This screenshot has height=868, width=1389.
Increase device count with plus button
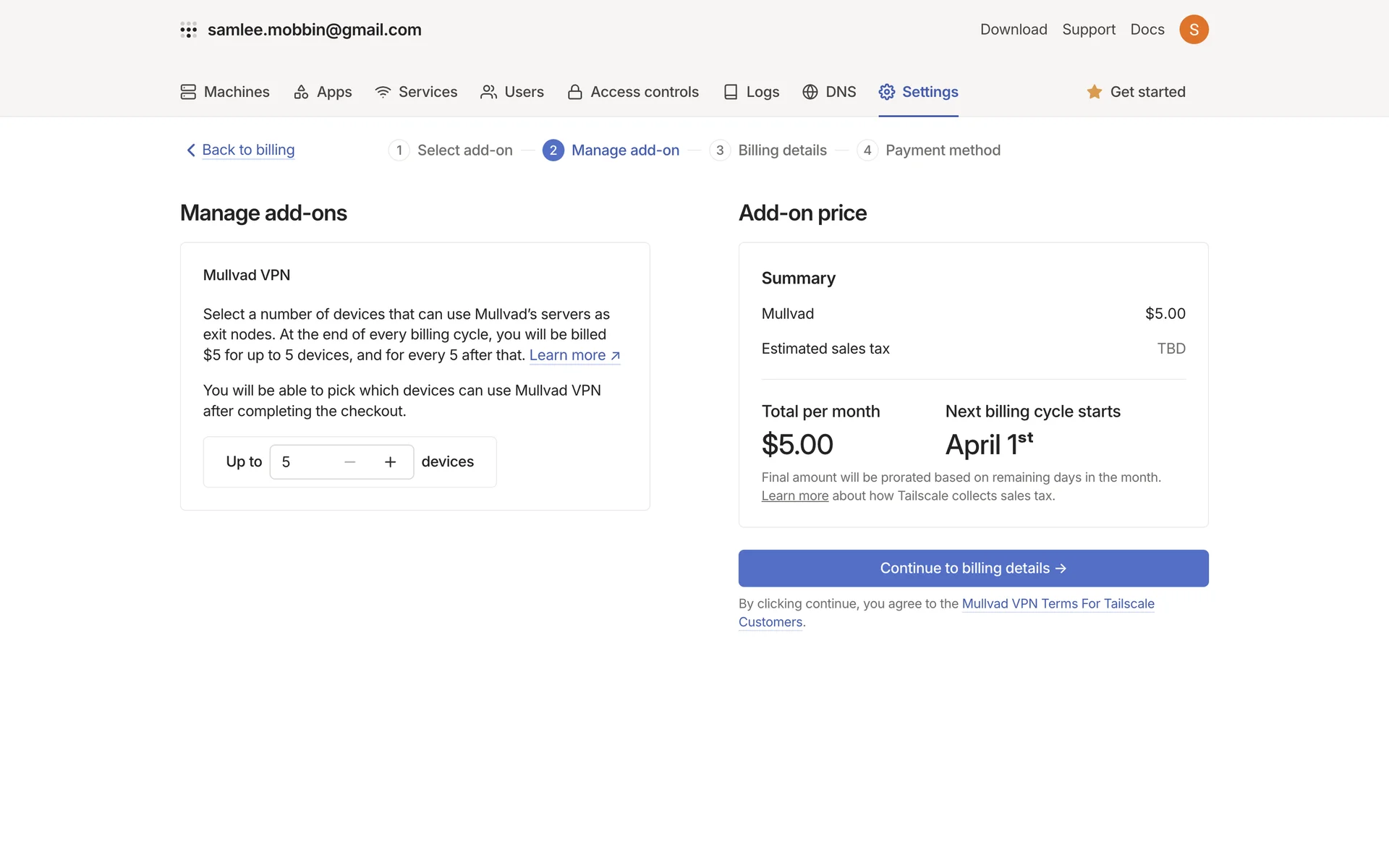point(391,462)
